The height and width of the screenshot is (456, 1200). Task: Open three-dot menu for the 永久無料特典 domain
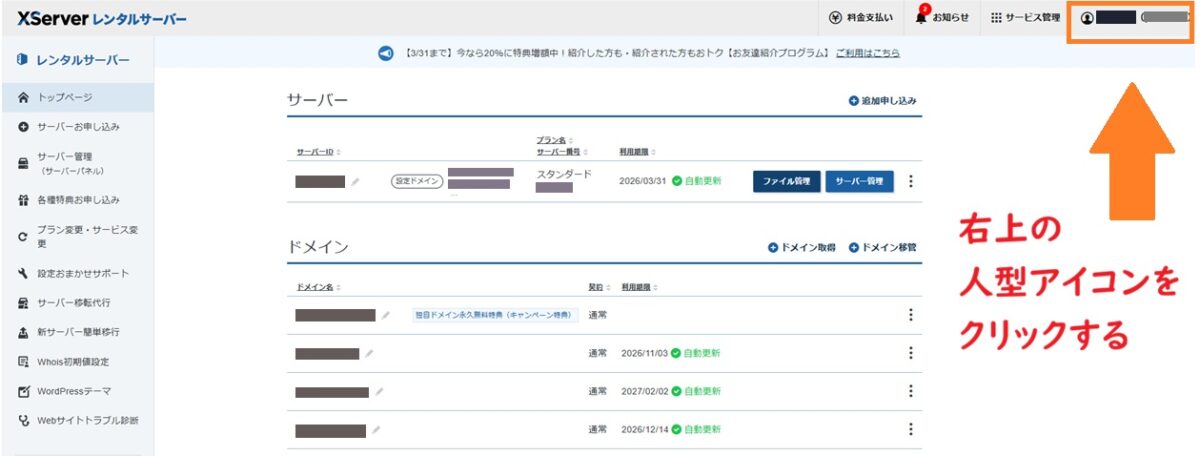tap(910, 315)
